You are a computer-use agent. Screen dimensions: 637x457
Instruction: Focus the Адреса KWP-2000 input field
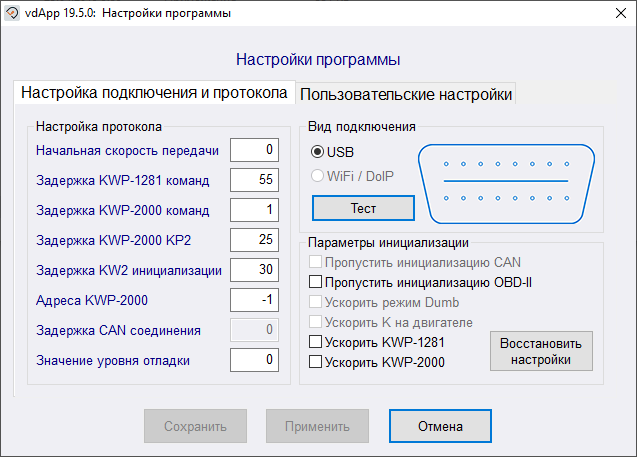coord(254,300)
